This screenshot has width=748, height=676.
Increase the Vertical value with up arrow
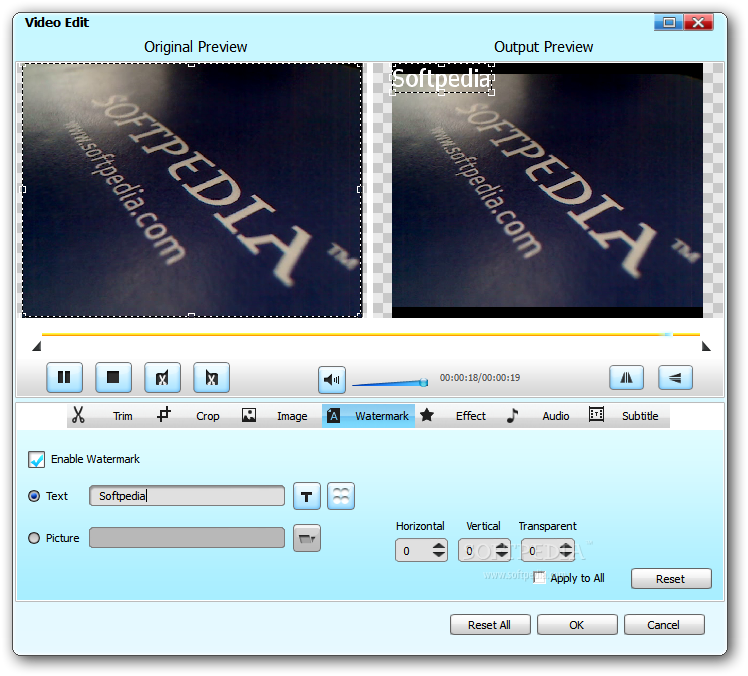[502, 546]
